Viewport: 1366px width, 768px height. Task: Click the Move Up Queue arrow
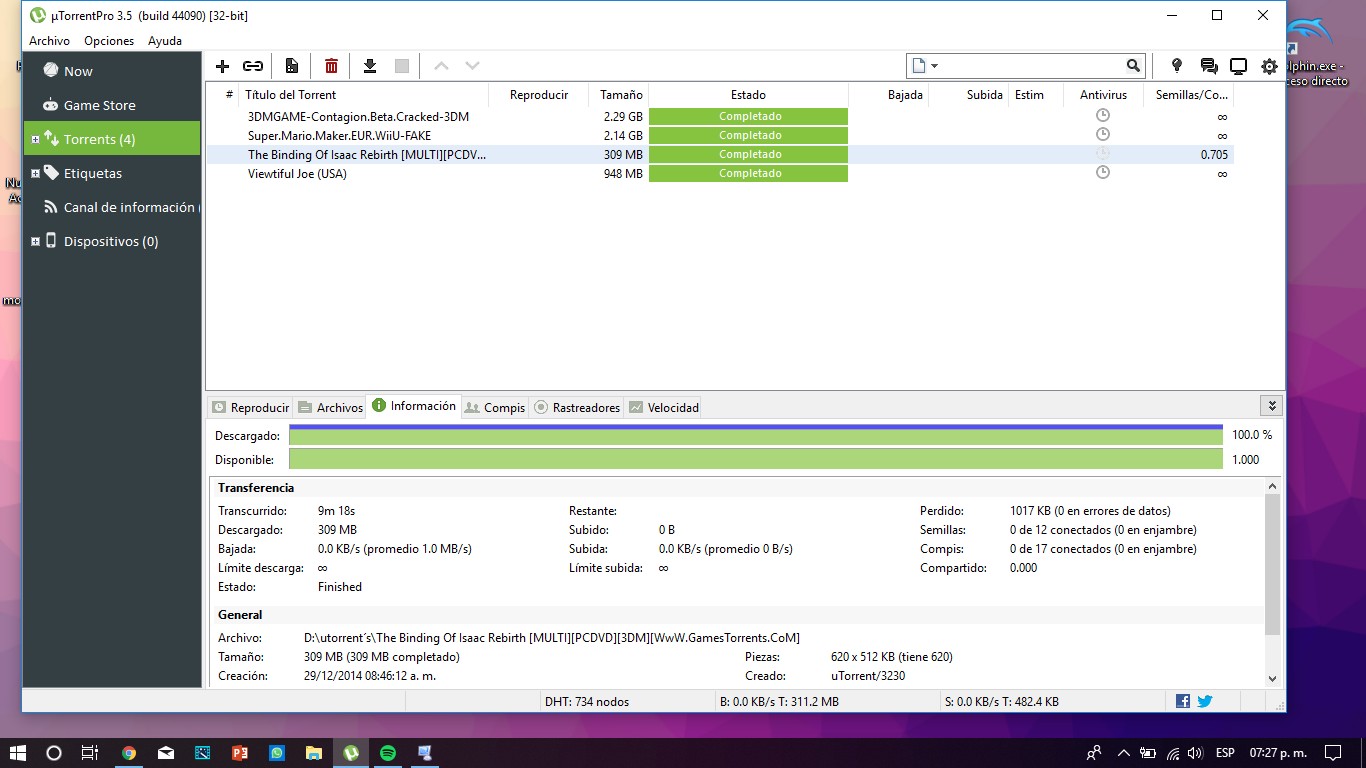pyautogui.click(x=441, y=66)
